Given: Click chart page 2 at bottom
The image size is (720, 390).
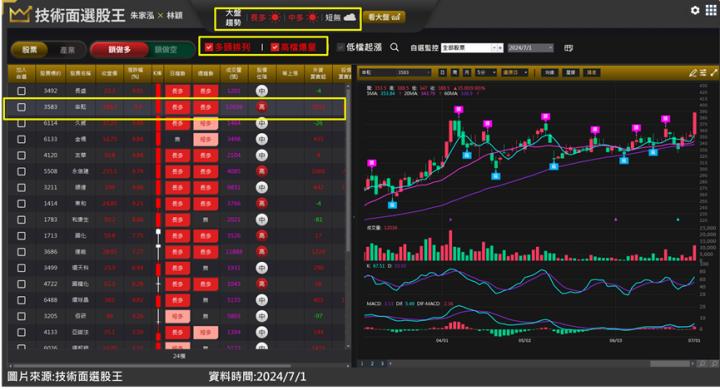Looking at the screenshot, I should pos(372,364).
